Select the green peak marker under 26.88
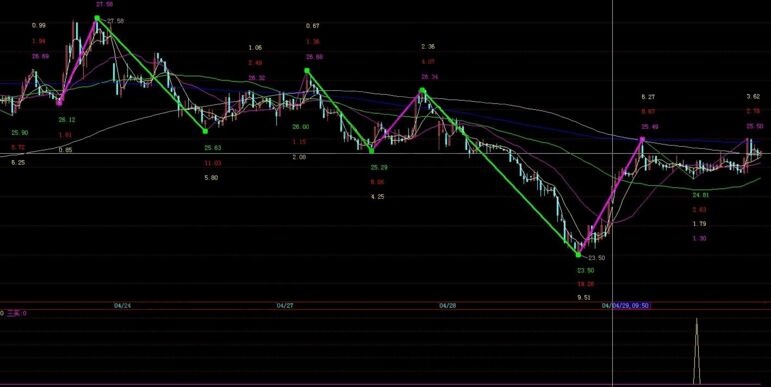This screenshot has width=771, height=387. [x=307, y=71]
